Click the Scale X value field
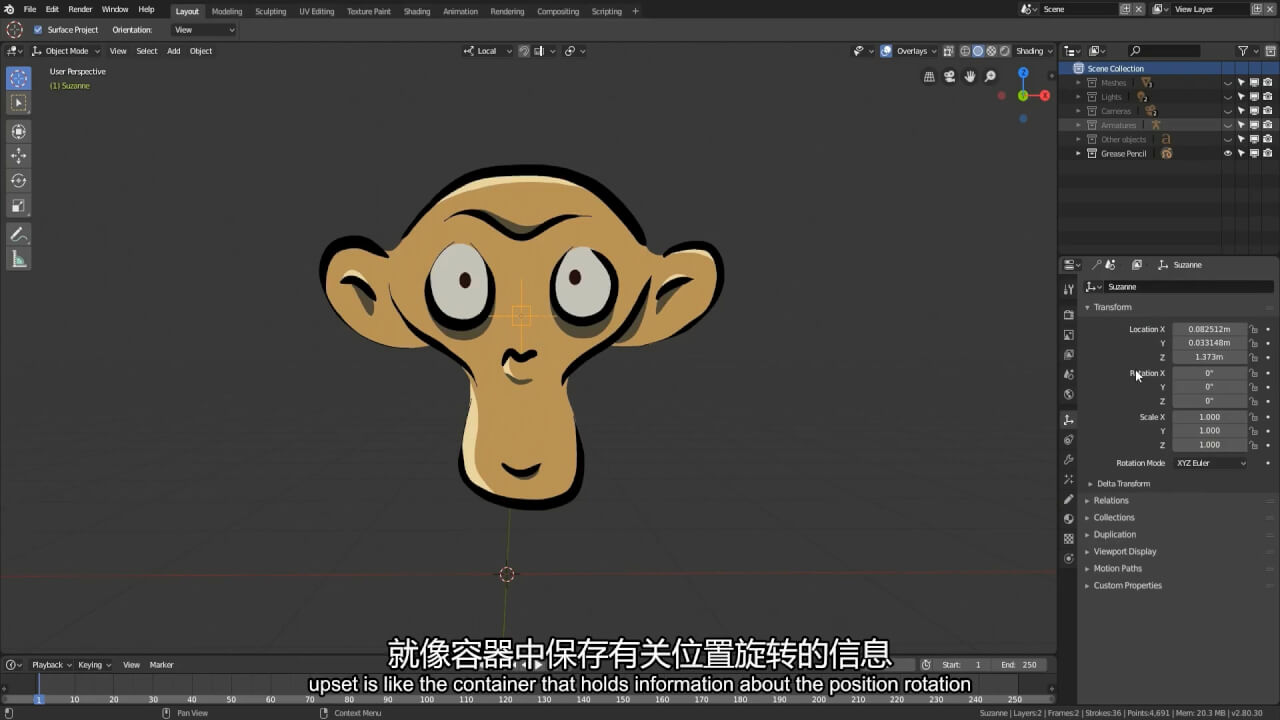 [1210, 417]
